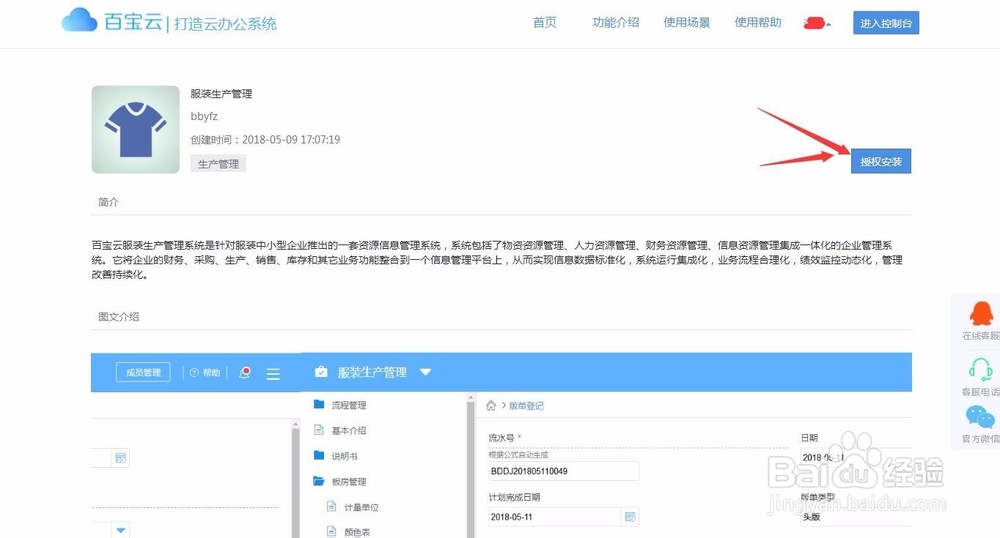This screenshot has width=1000, height=538.
Task: Click the 生产管理 tag
Action: coord(218,164)
